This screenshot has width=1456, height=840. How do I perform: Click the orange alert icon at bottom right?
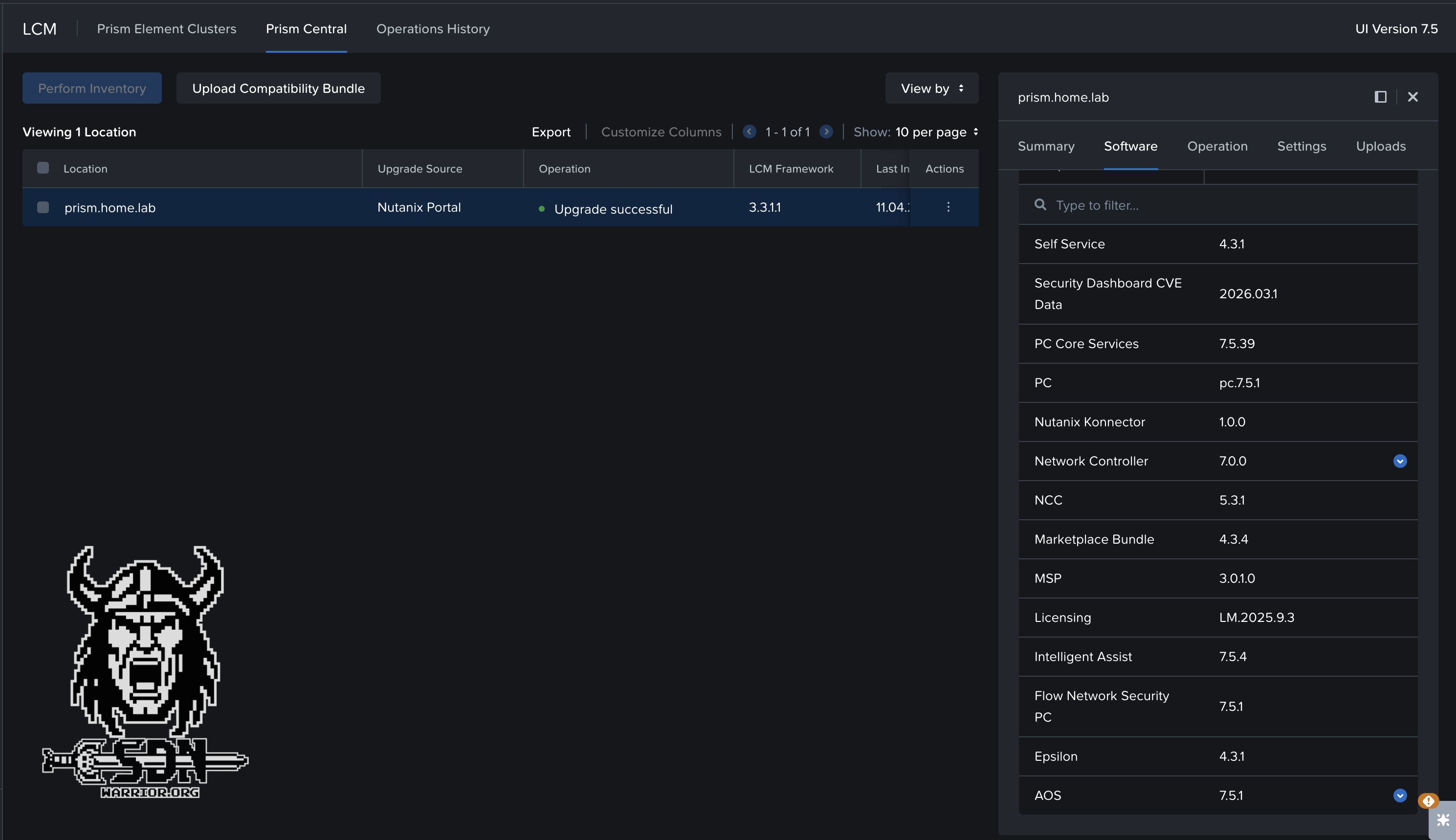pos(1428,801)
